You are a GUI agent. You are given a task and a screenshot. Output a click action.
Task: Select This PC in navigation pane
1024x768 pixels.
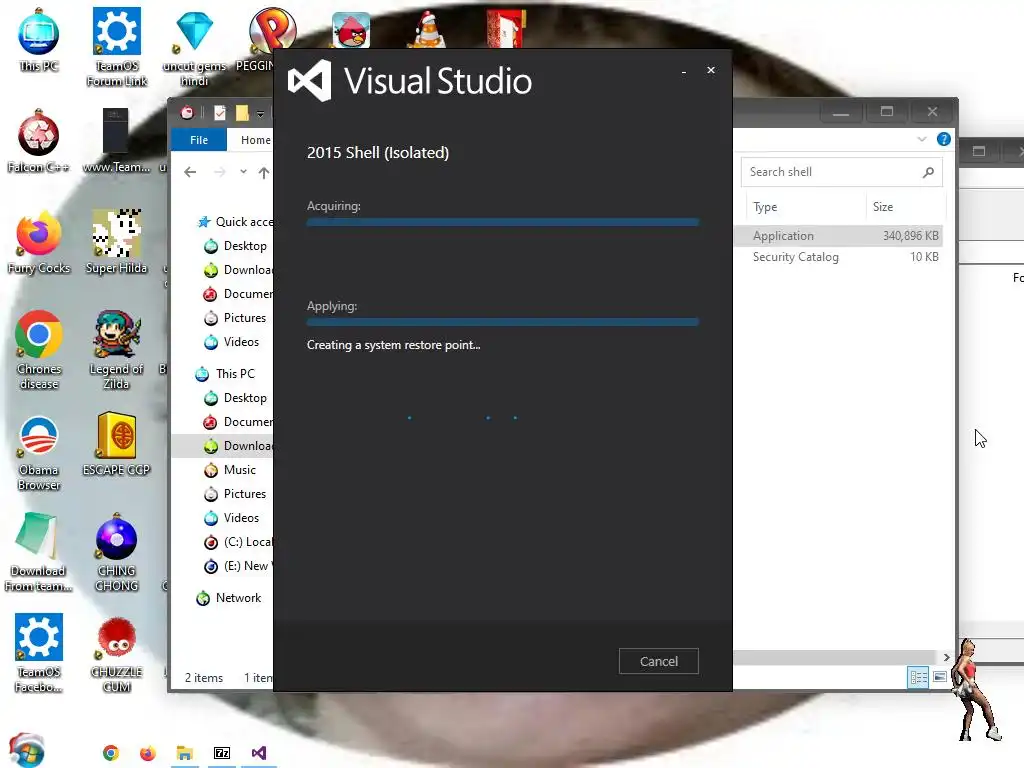click(226, 374)
